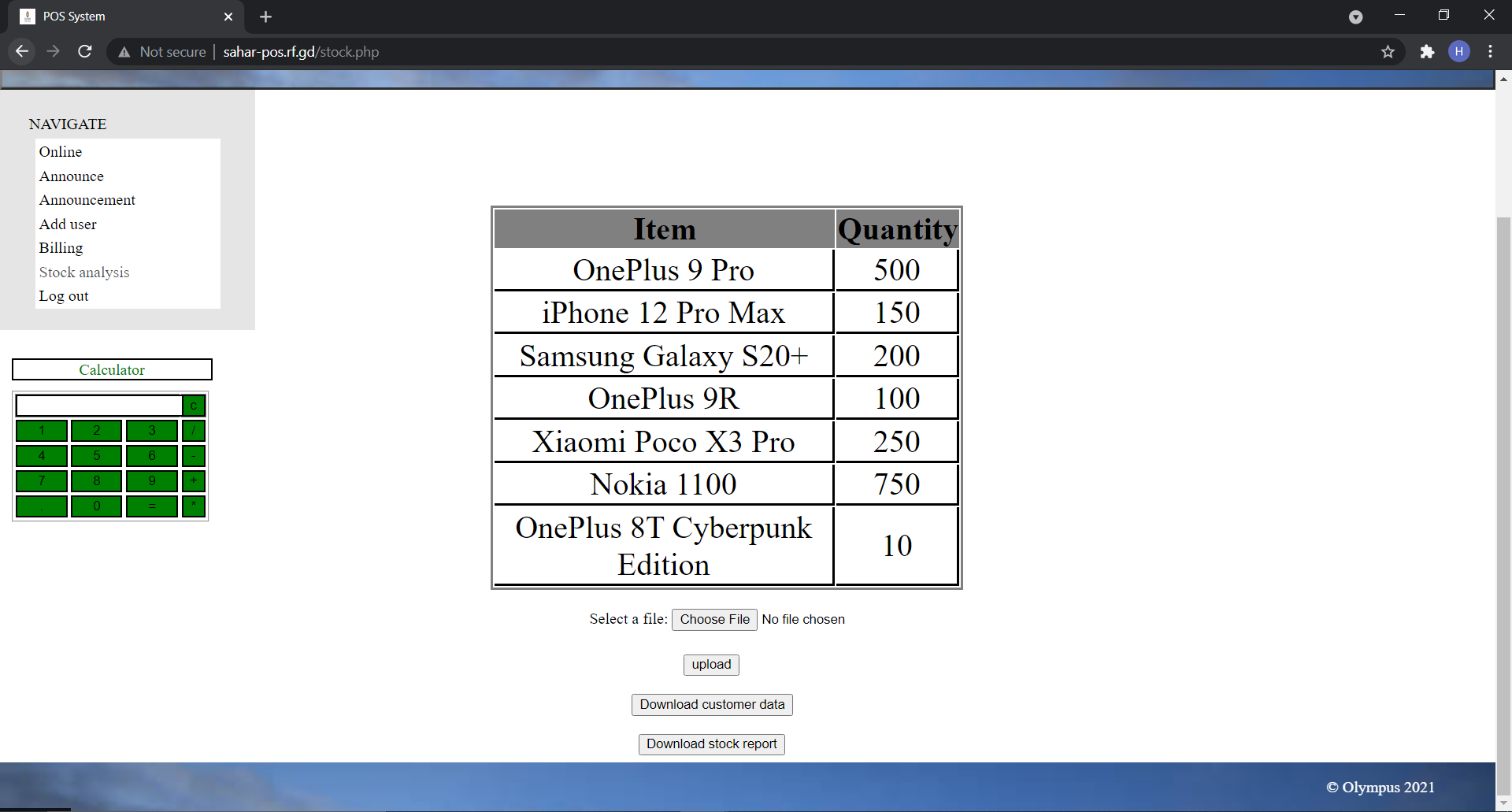Tap the calculator plus key
The width and height of the screenshot is (1512, 812).
[194, 481]
